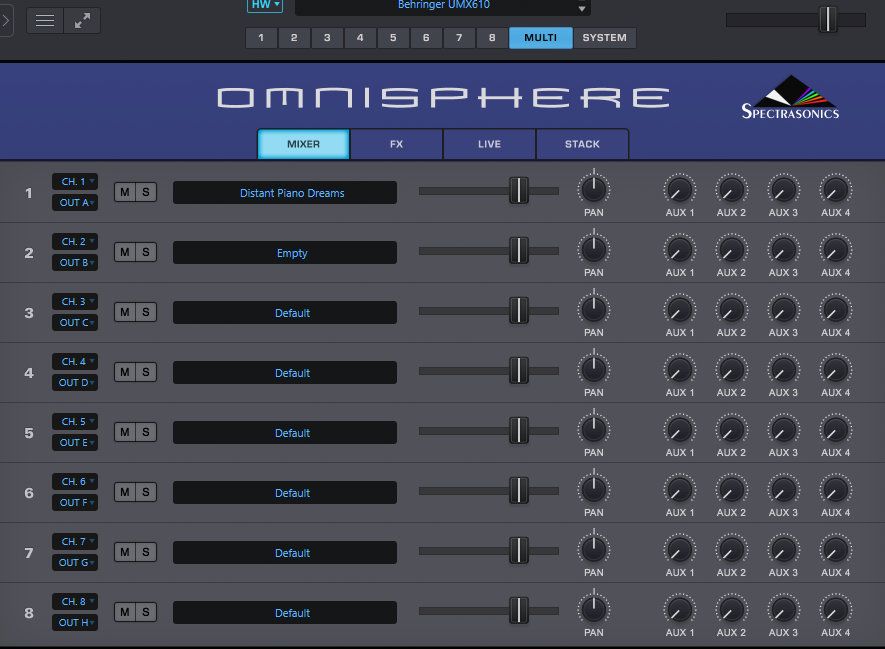
Task: Click the SYSTEM button
Action: [x=604, y=38]
